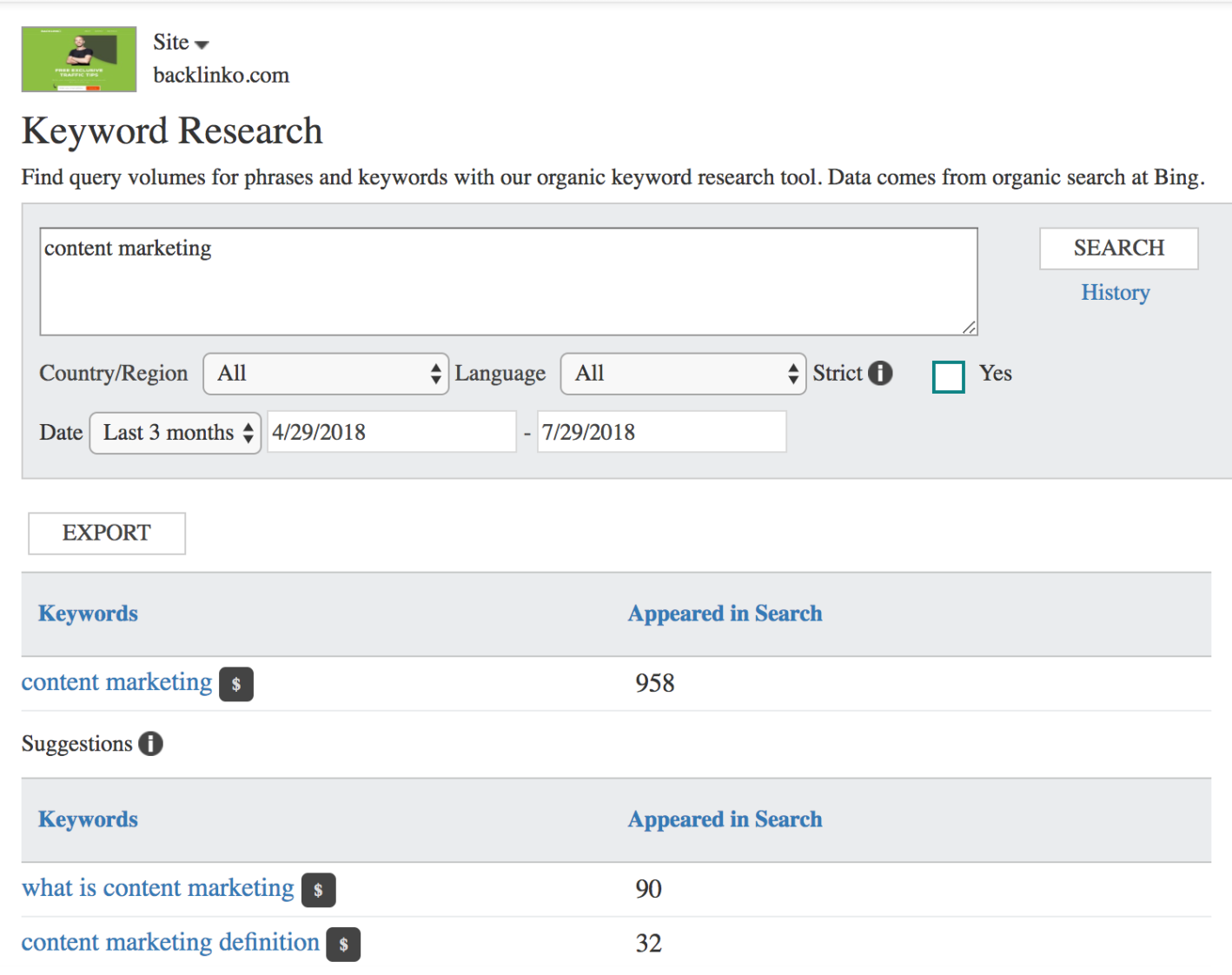1232x975 pixels.
Task: Click the EXPORT button
Action: (x=106, y=533)
